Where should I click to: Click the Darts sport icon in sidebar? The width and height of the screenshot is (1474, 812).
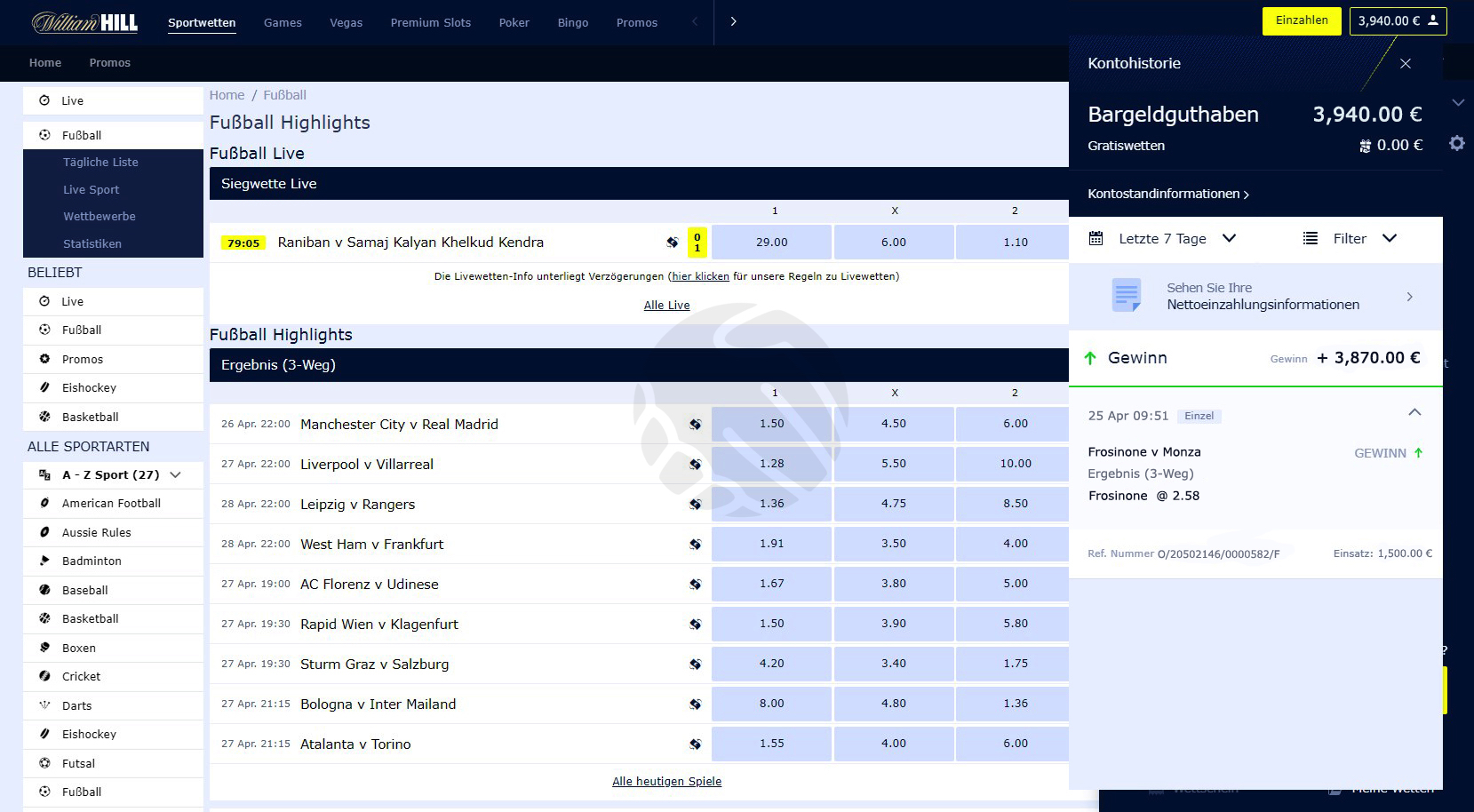point(44,705)
